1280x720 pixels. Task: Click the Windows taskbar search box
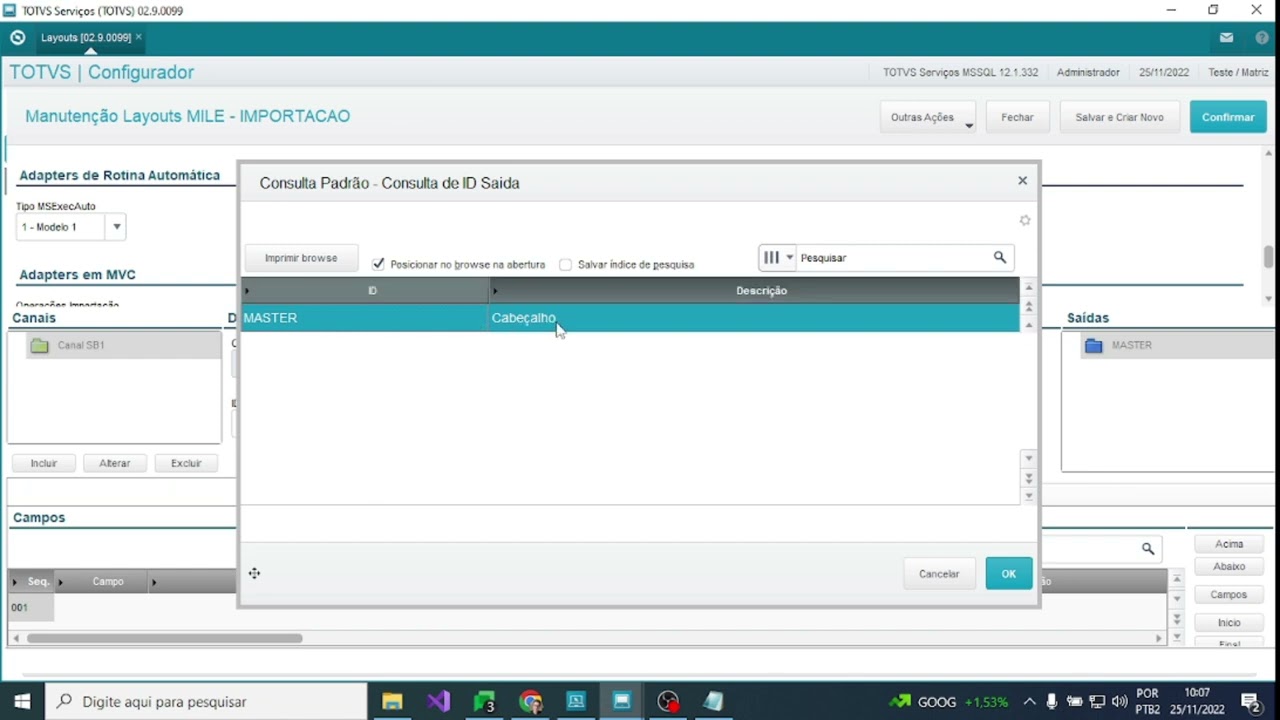(207, 701)
